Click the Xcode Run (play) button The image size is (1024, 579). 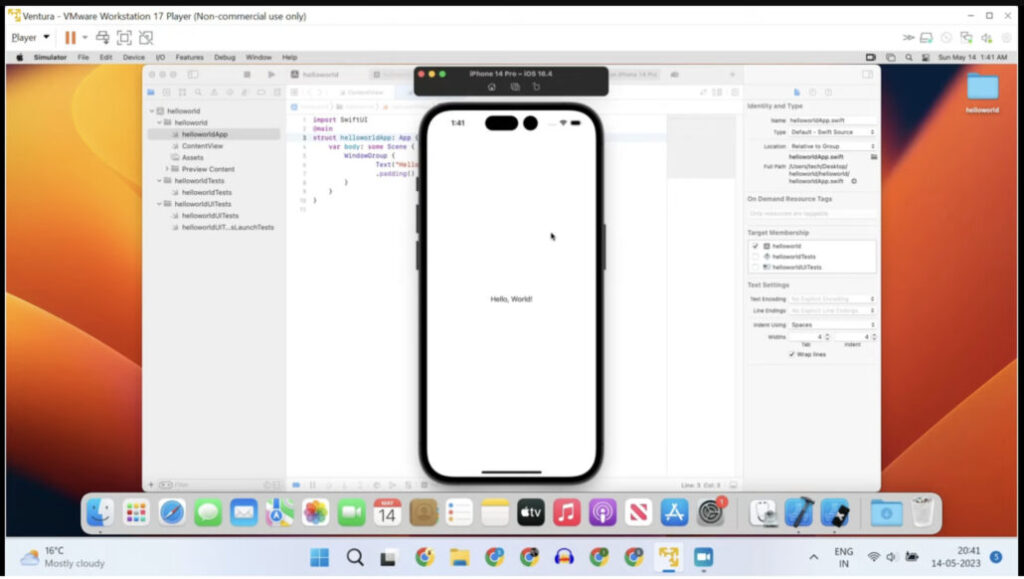tap(272, 75)
